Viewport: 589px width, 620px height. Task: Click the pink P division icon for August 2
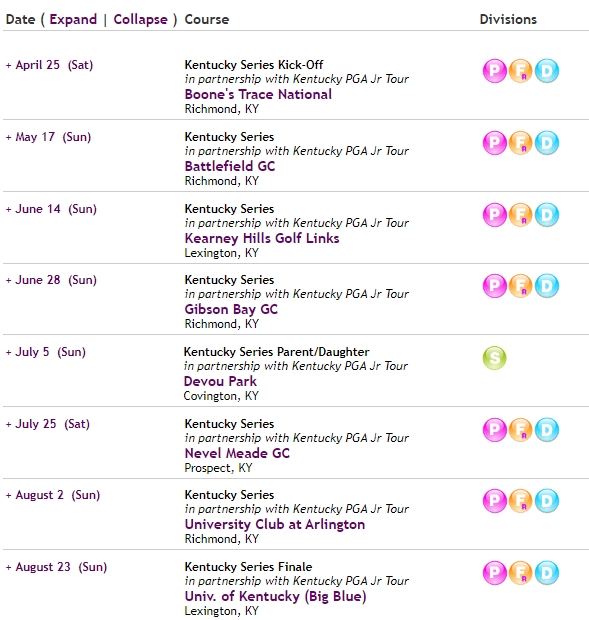point(495,501)
